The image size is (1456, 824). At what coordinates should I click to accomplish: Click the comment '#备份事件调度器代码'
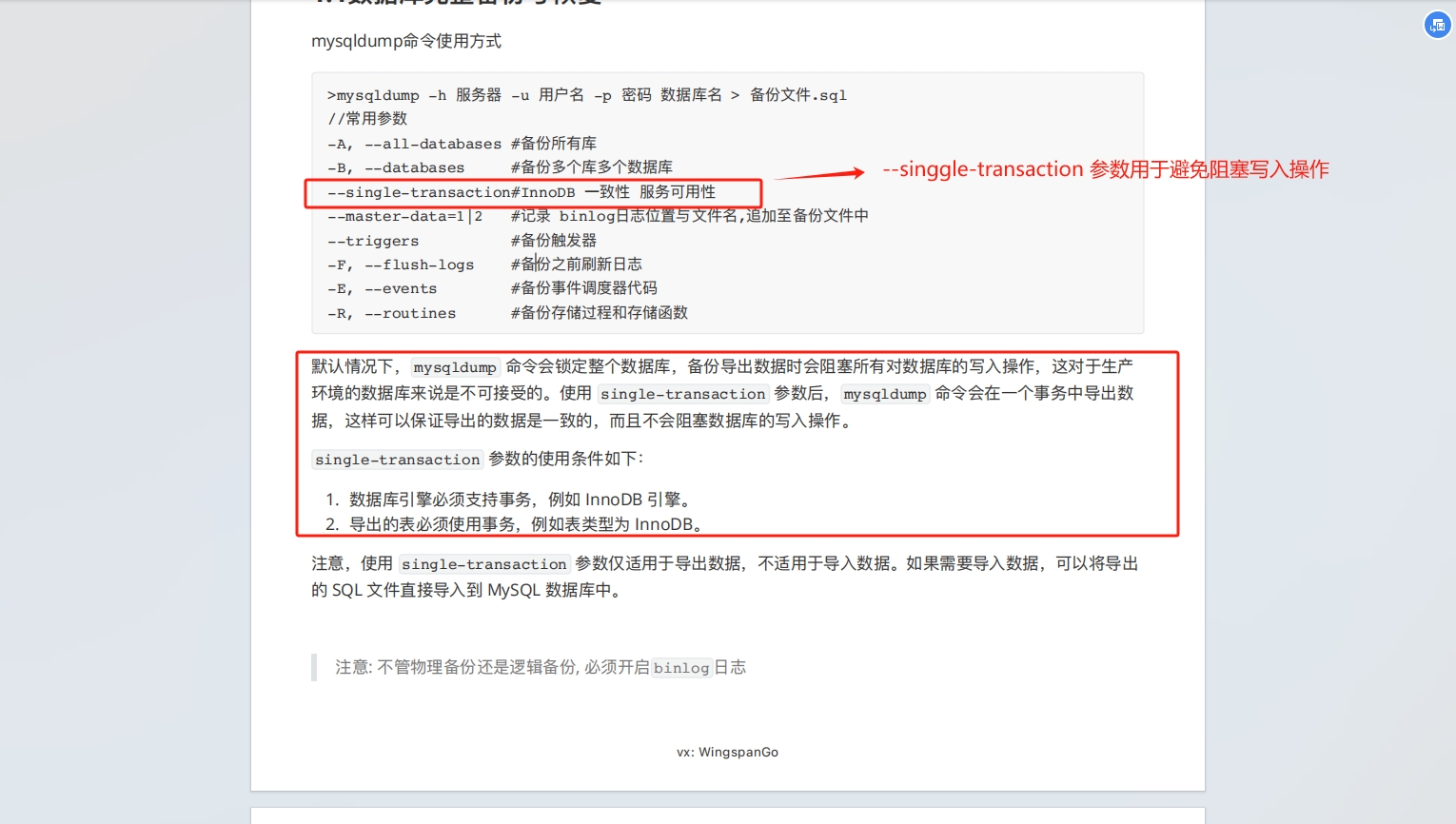click(x=584, y=288)
